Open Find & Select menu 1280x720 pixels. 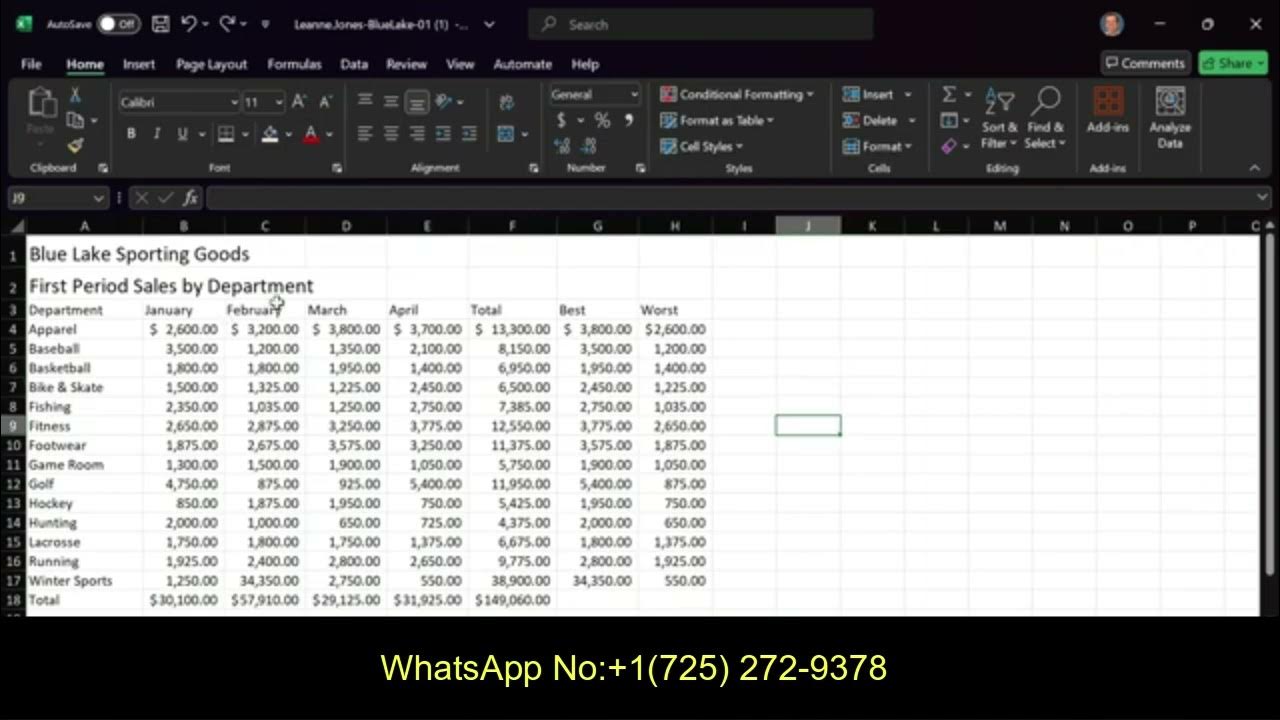point(1045,120)
